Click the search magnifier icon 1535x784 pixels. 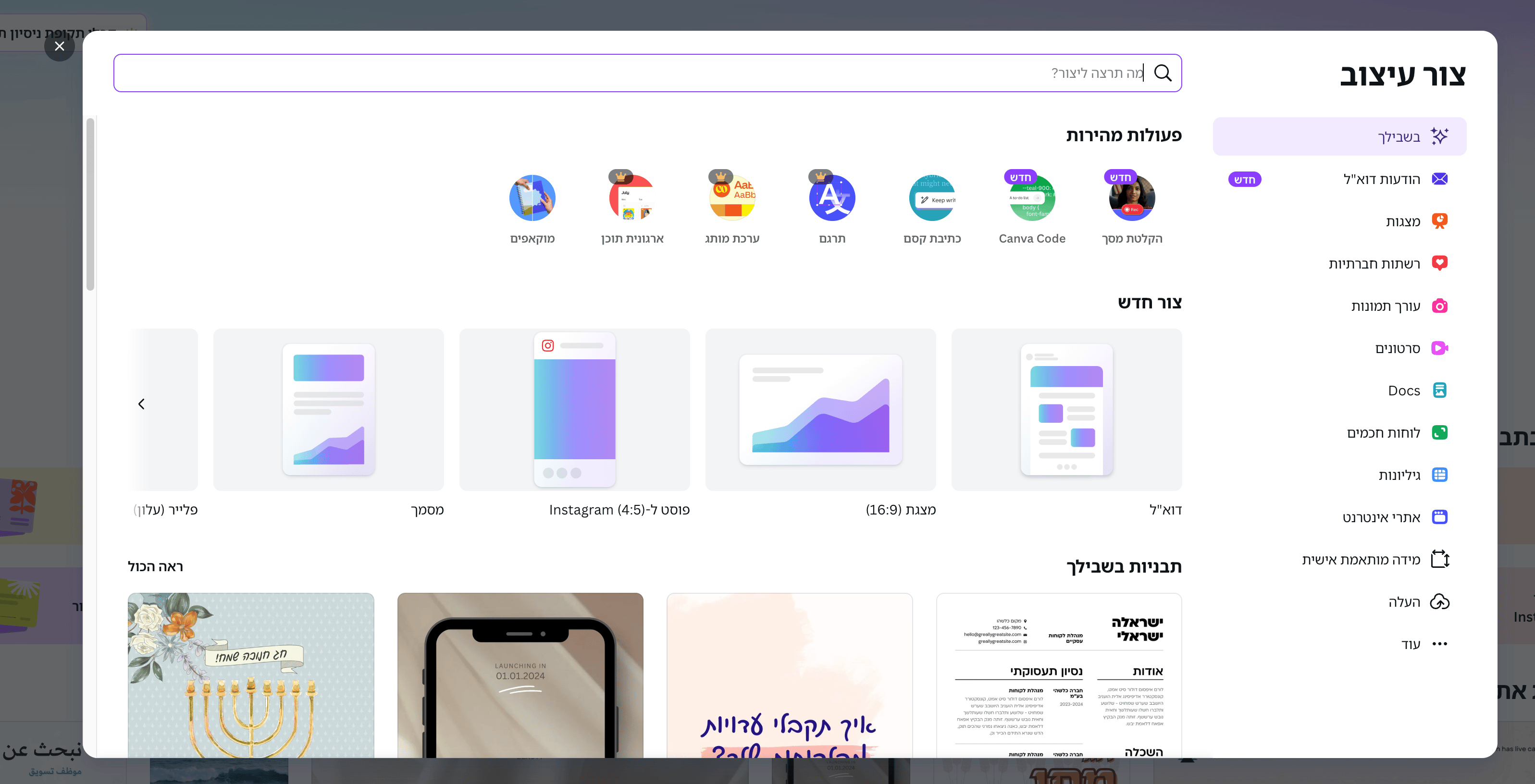(1163, 73)
